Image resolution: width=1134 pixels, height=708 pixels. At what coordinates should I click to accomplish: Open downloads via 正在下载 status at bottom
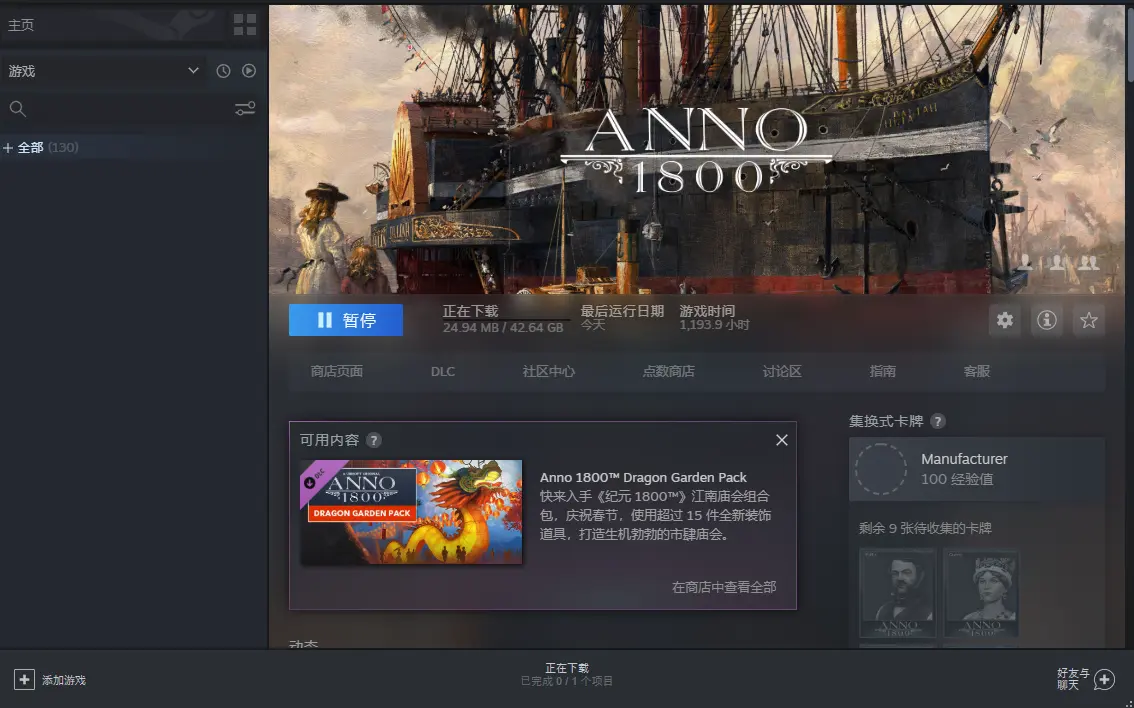tap(567, 674)
